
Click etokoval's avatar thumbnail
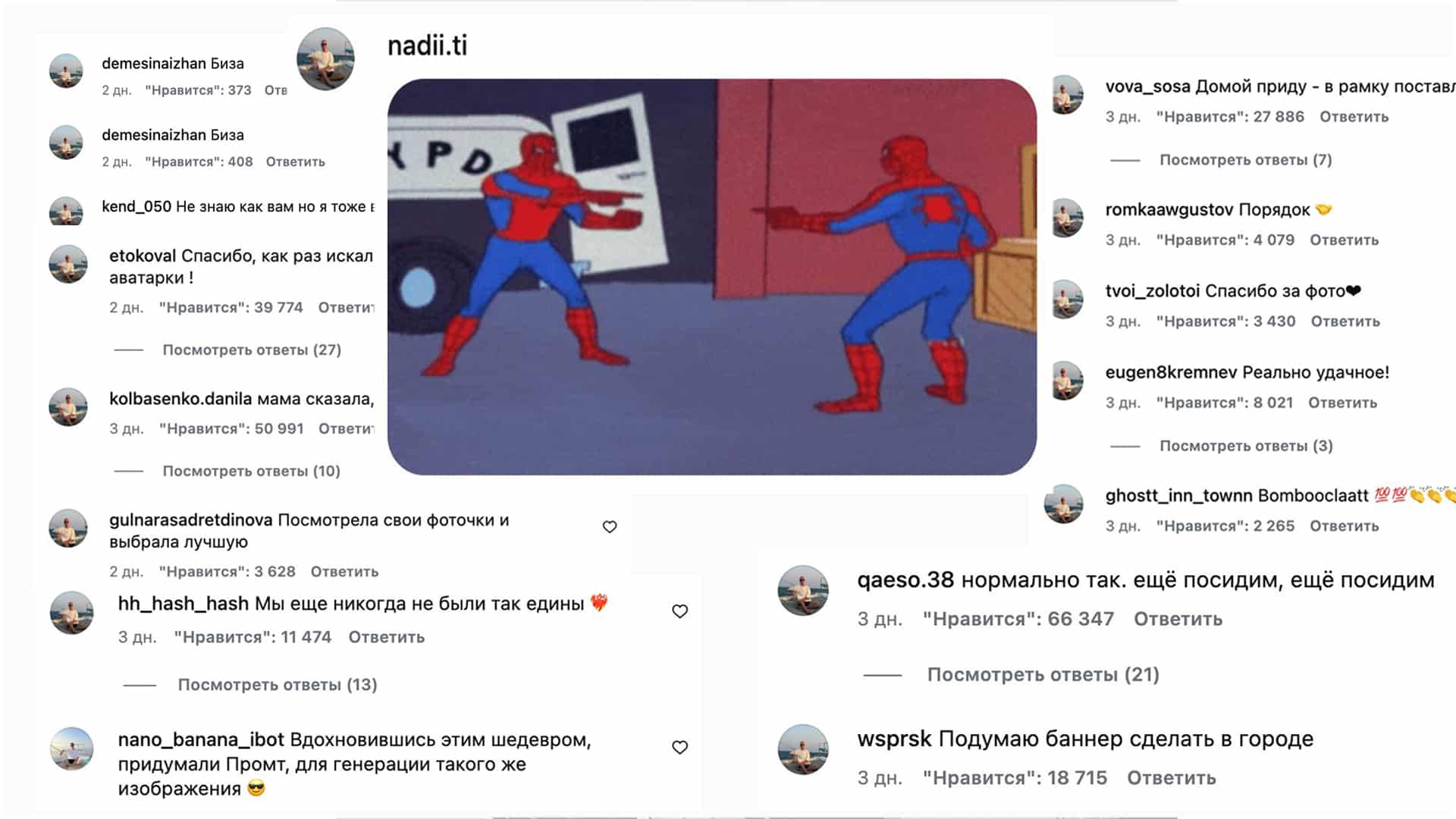pos(67,264)
